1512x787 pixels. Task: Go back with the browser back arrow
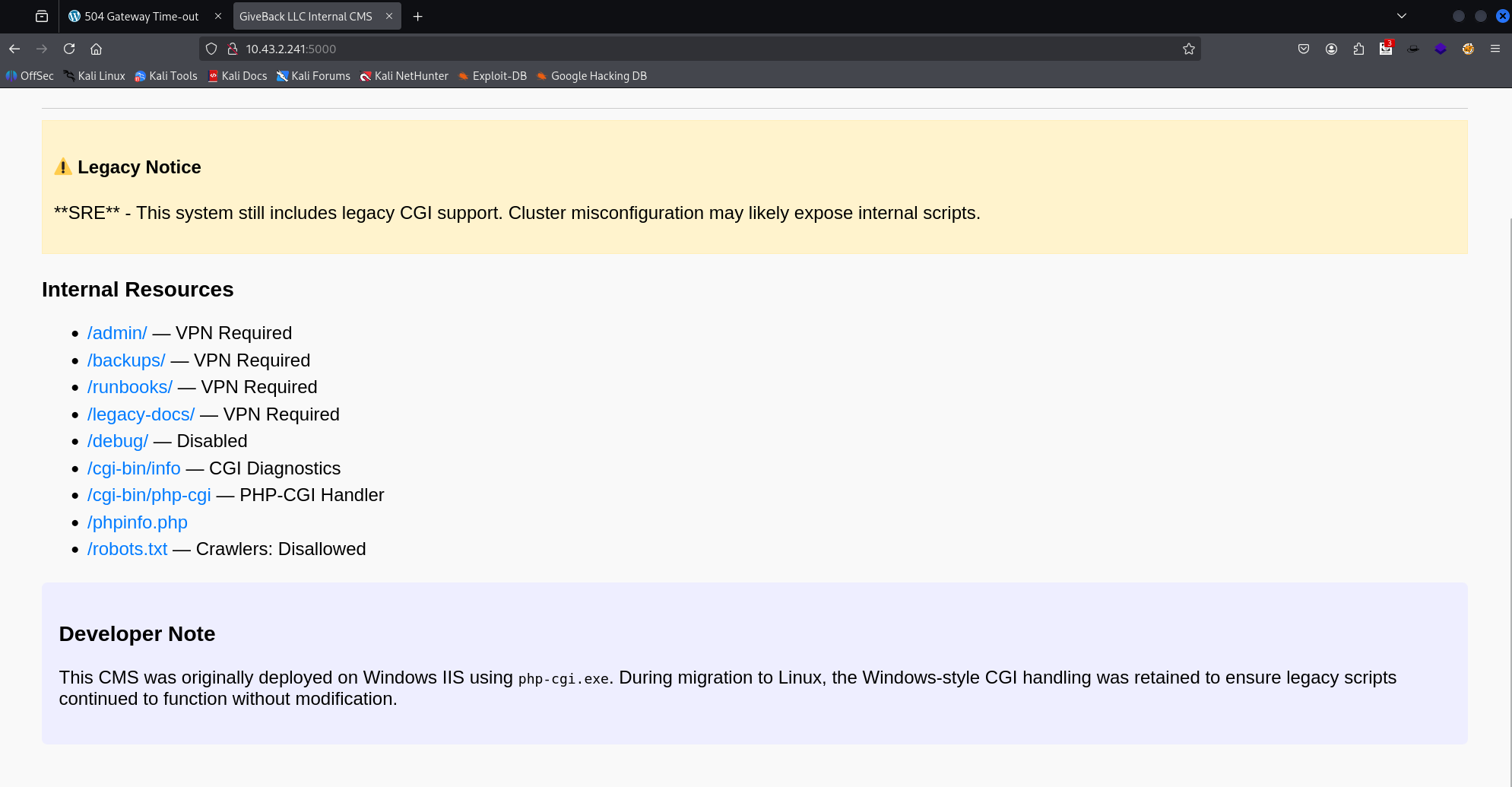(14, 49)
